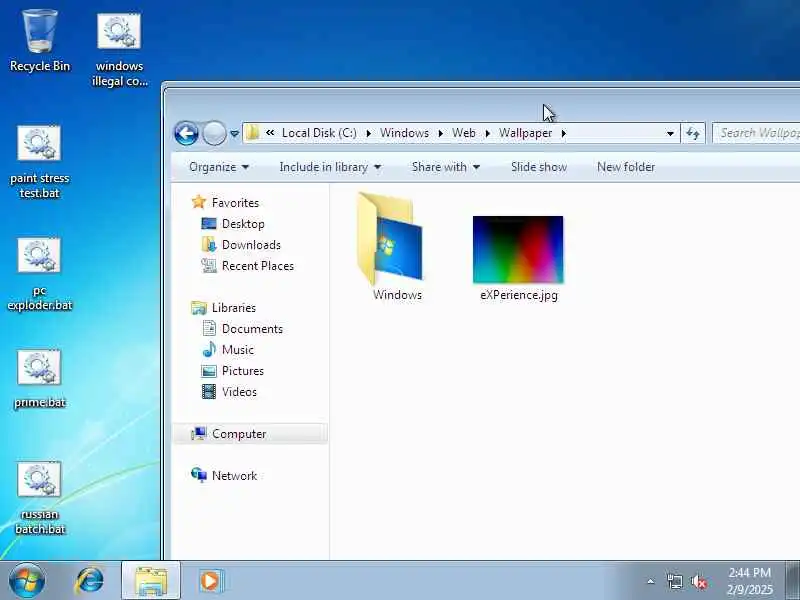Click the Web breadcrumb segment
Image resolution: width=800 pixels, height=600 pixels.
coord(464,133)
